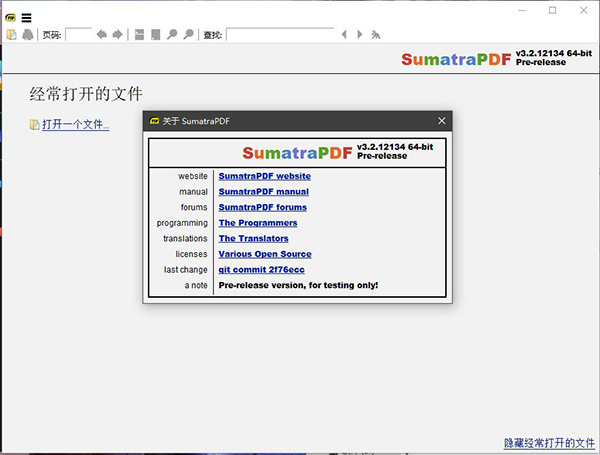
Task: Click the page number input field
Action: click(78, 34)
